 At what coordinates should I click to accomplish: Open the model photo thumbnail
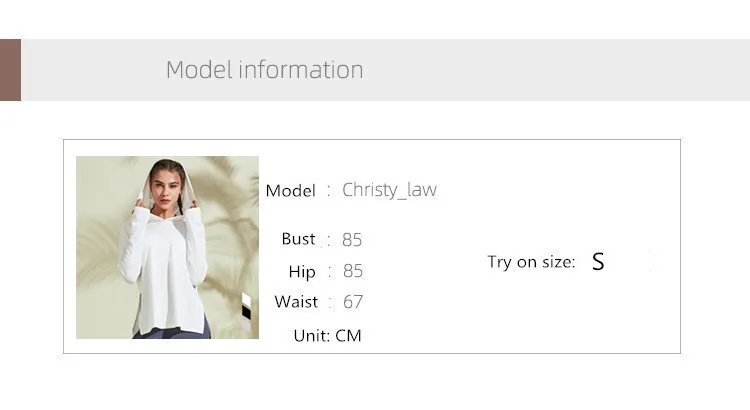pyautogui.click(x=167, y=247)
